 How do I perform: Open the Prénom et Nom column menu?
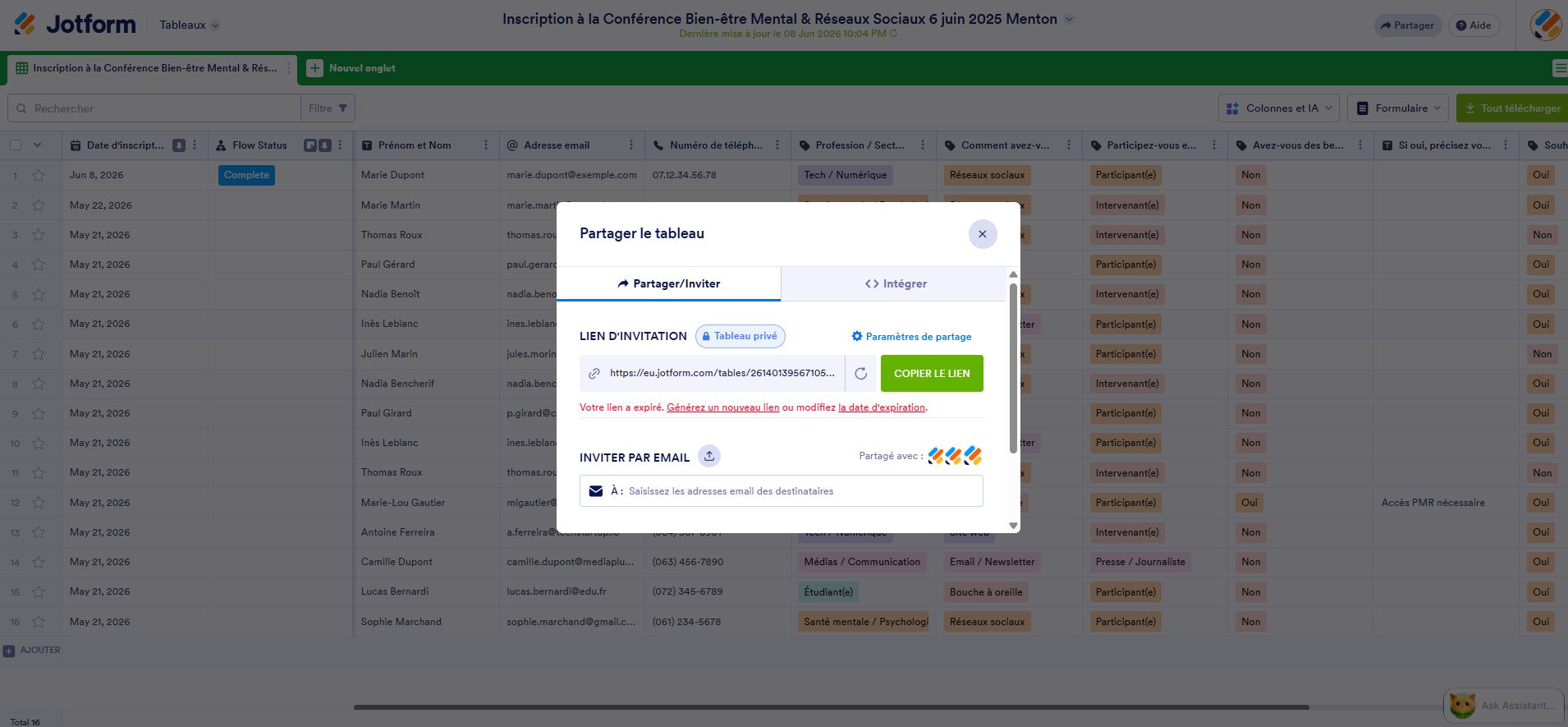coord(486,145)
